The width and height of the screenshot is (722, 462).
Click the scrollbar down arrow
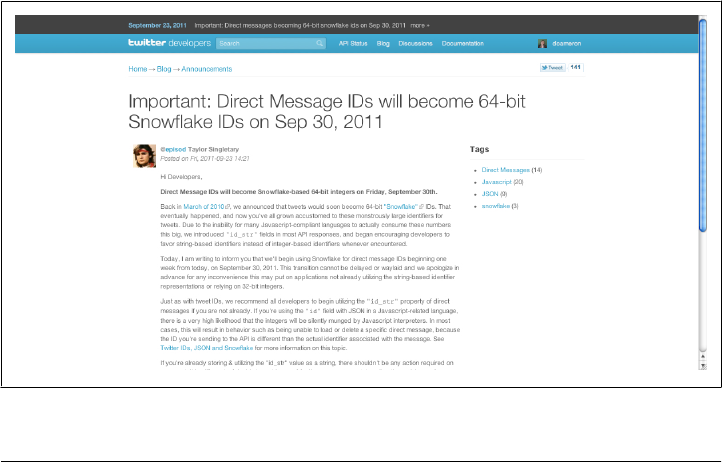pyautogui.click(x=703, y=366)
